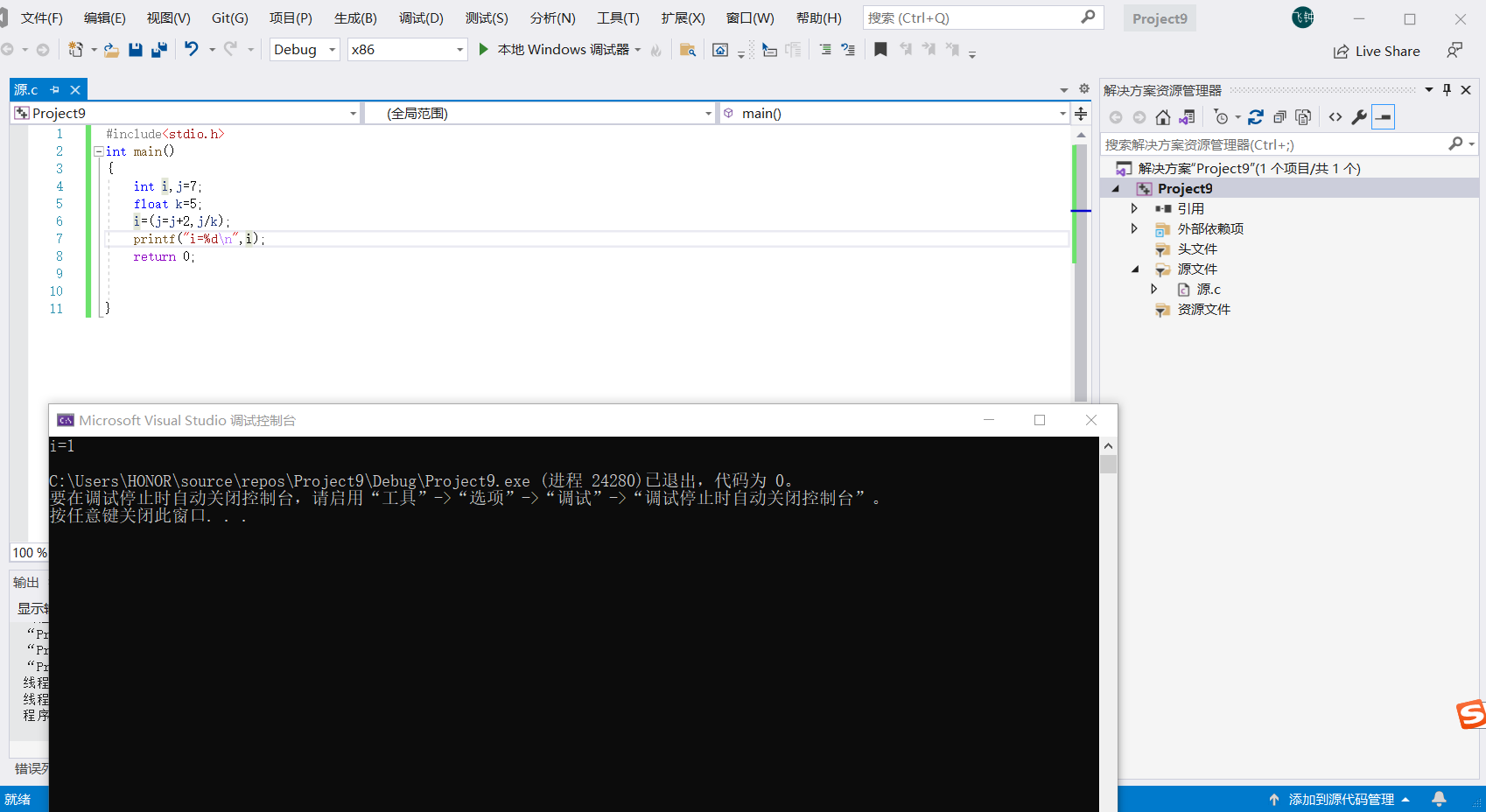The height and width of the screenshot is (812, 1486).
Task: Create a new project with the toolbar icon
Action: [76, 50]
